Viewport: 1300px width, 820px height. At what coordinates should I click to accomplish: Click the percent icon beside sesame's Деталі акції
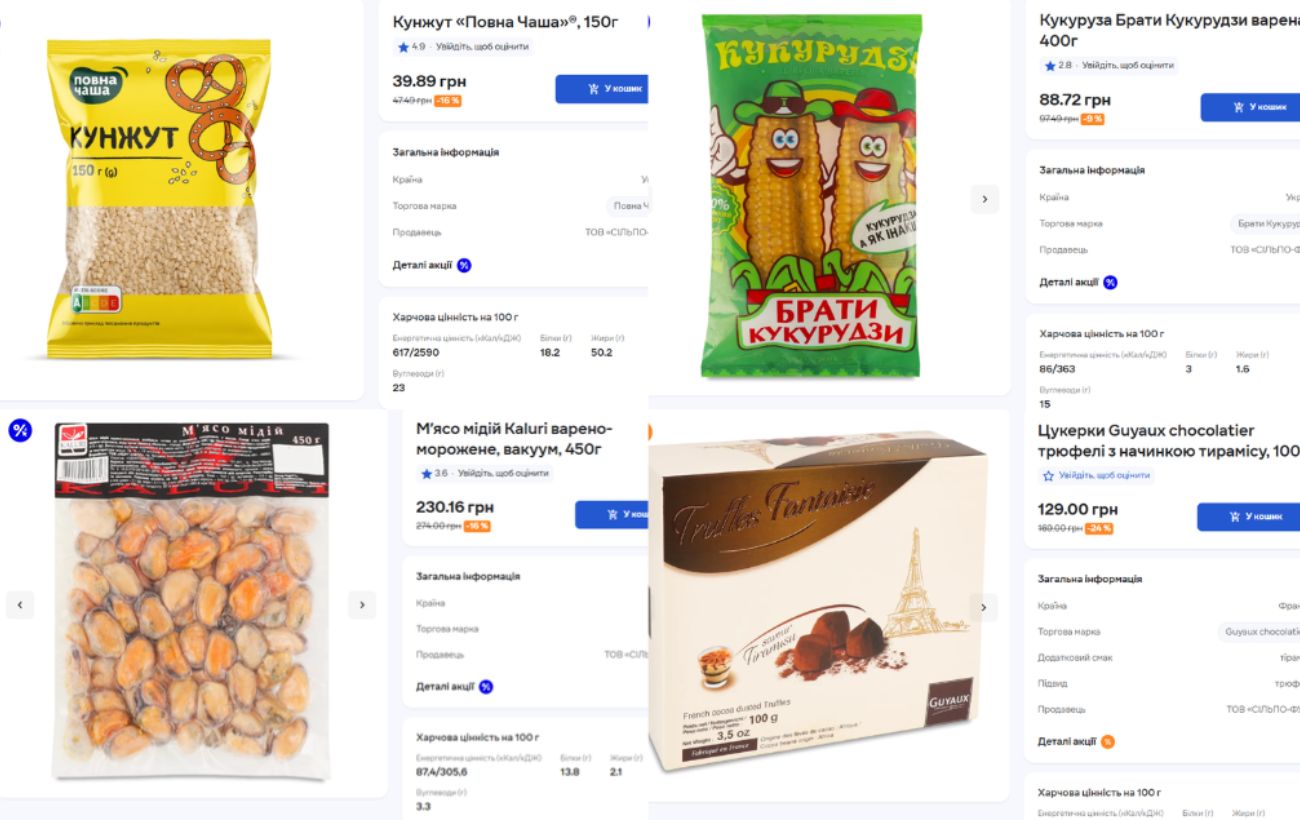click(x=464, y=265)
